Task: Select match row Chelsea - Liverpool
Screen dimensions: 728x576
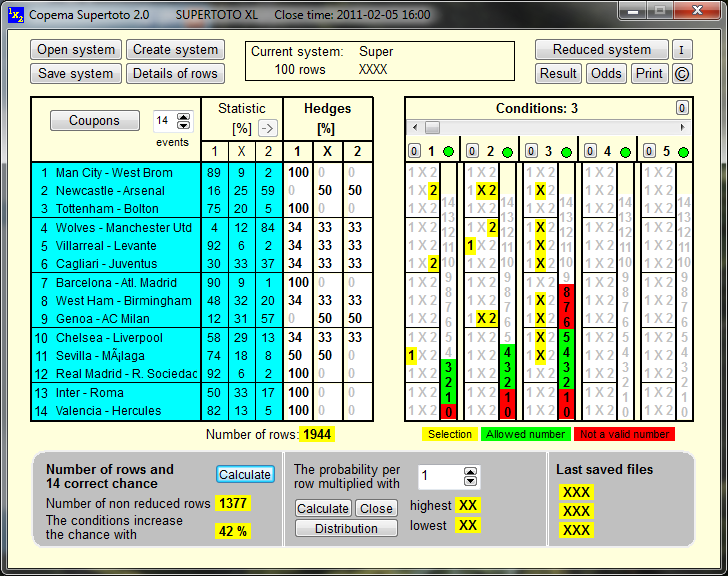Action: pos(116,338)
